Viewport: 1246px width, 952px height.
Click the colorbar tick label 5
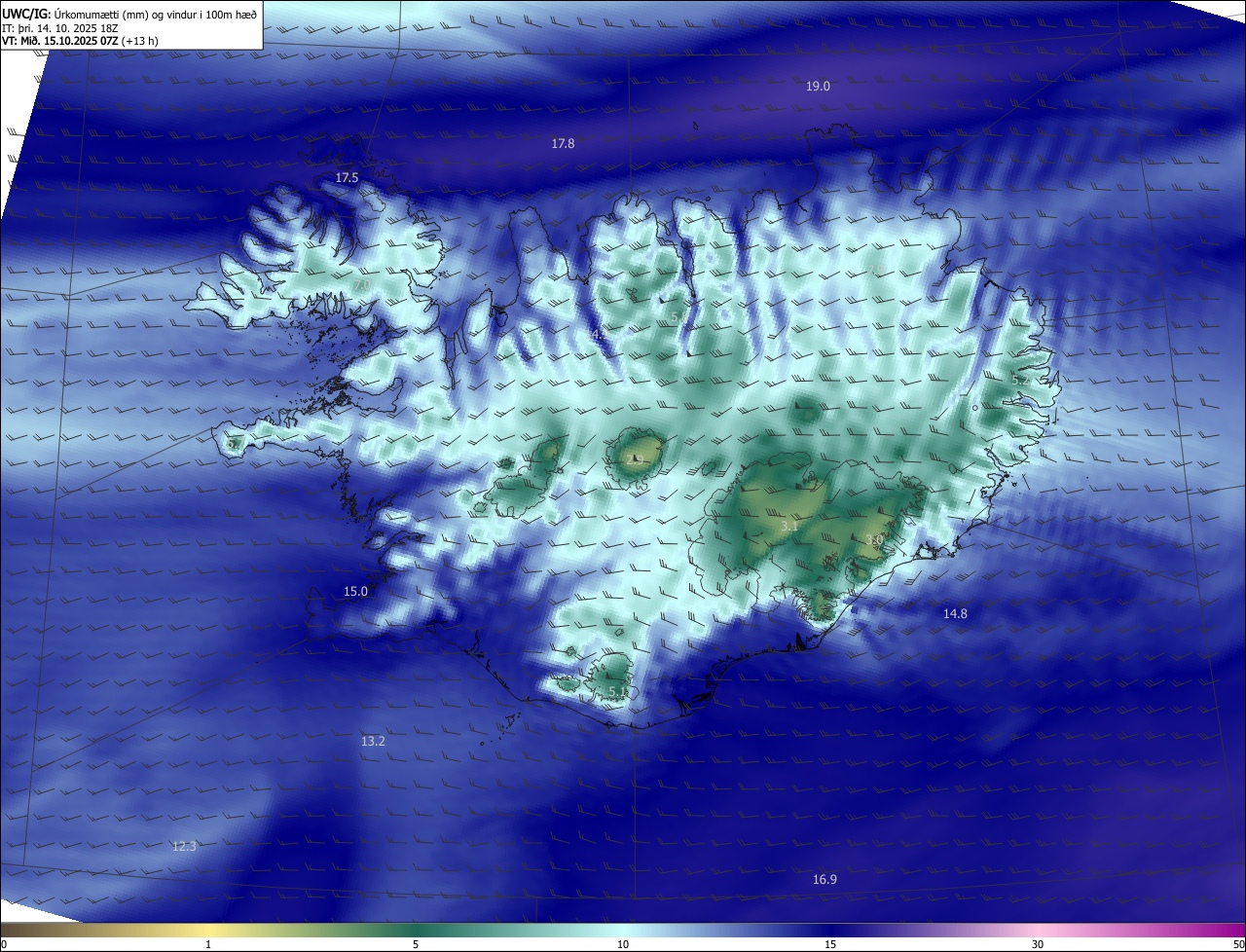tap(416, 944)
